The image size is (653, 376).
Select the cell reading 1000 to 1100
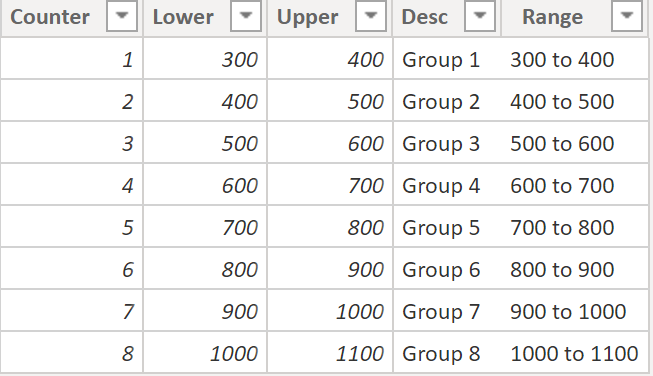coord(575,353)
